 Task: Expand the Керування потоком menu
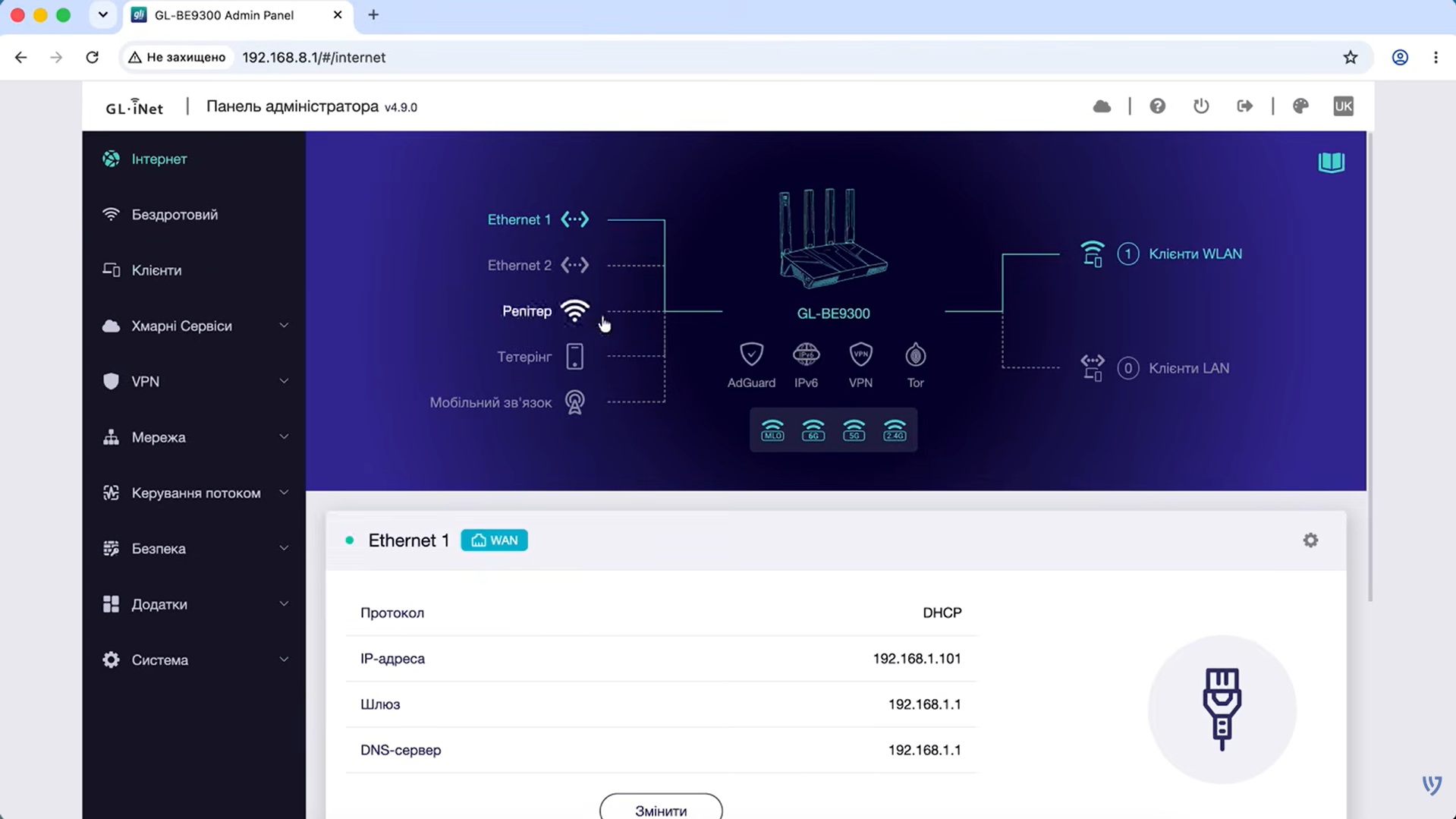coord(194,493)
